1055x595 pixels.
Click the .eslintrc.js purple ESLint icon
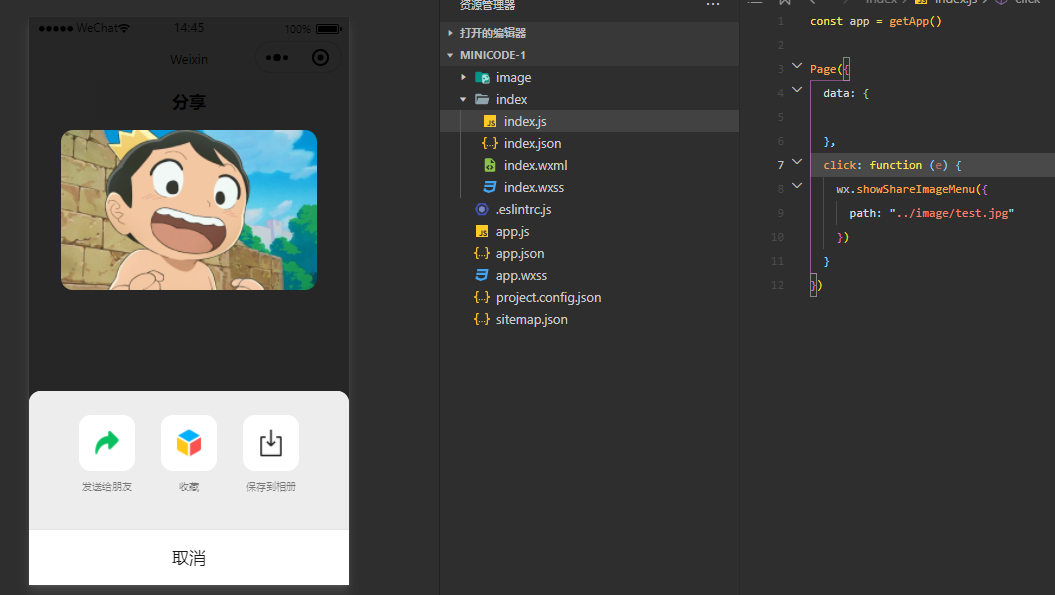pos(482,209)
